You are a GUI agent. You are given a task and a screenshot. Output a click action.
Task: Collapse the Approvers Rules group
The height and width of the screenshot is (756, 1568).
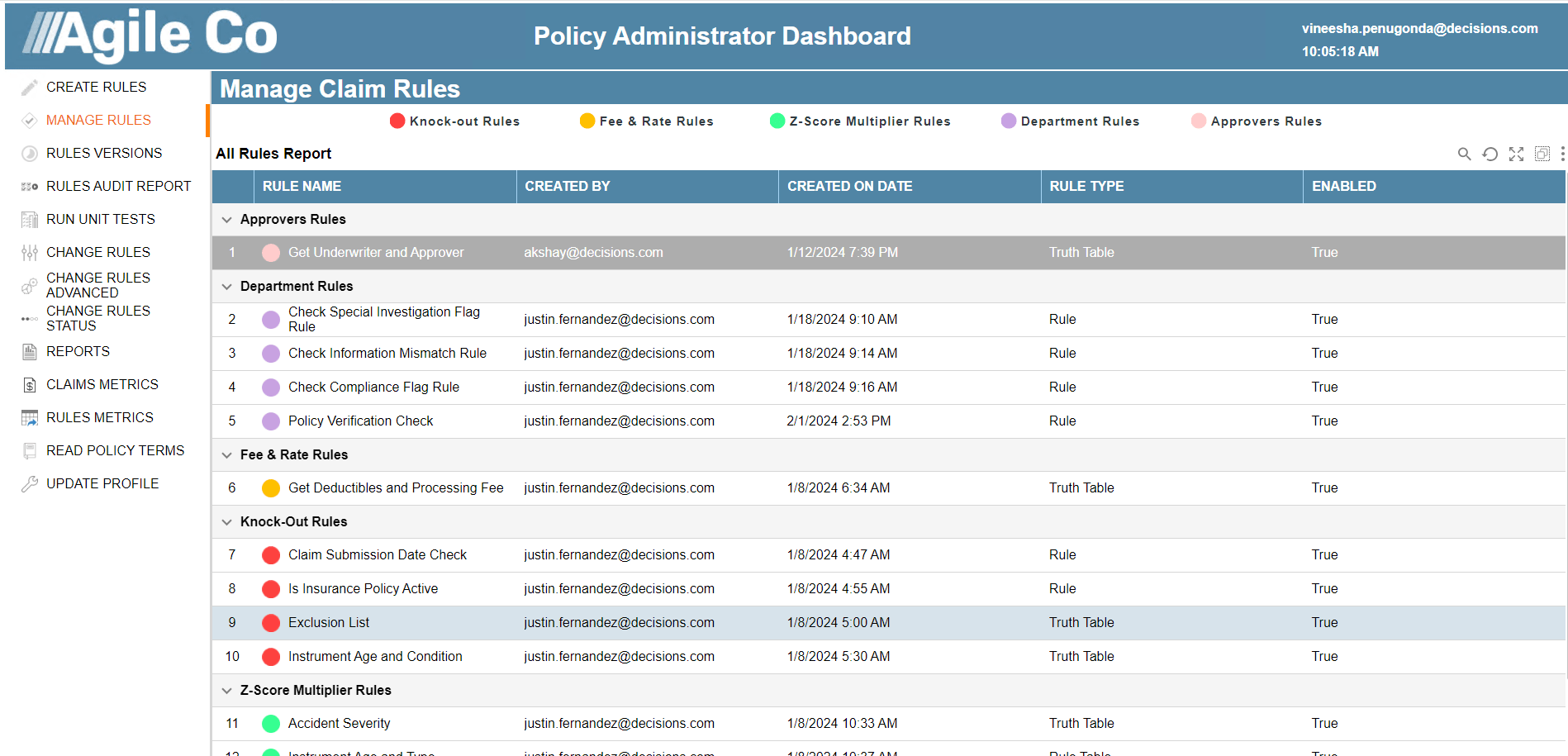point(226,220)
